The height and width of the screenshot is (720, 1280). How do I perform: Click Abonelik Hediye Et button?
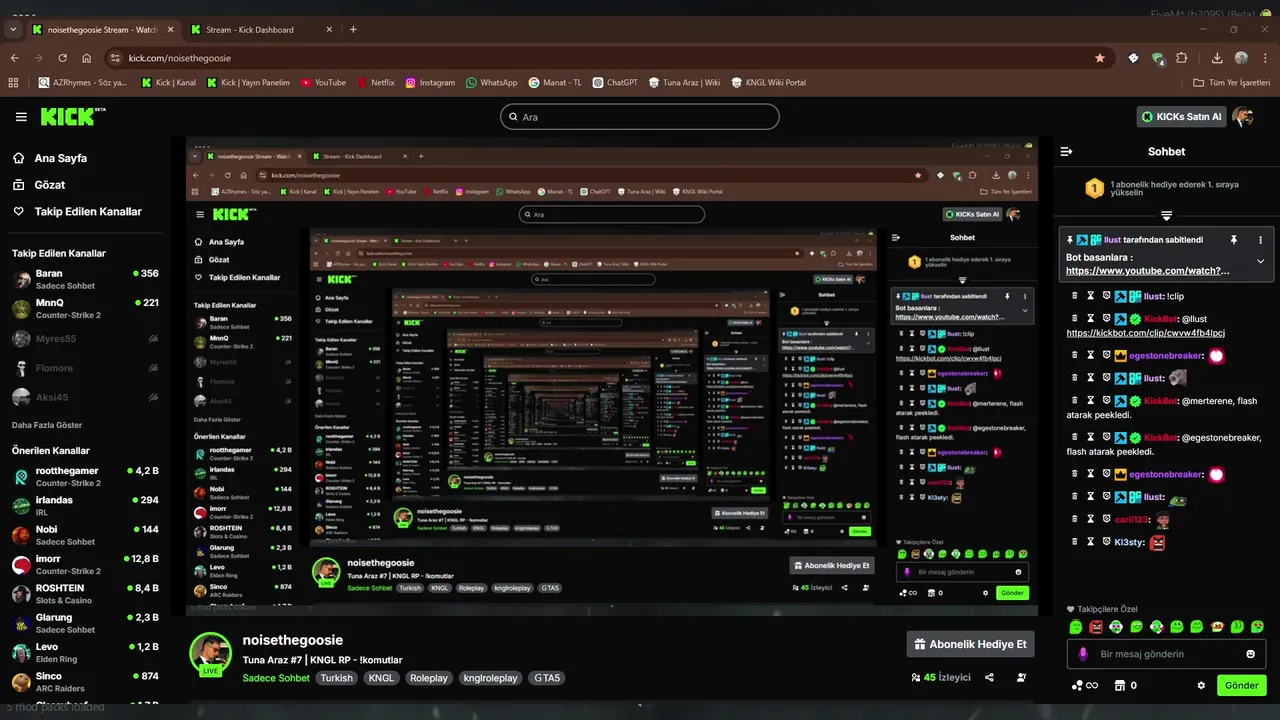970,644
